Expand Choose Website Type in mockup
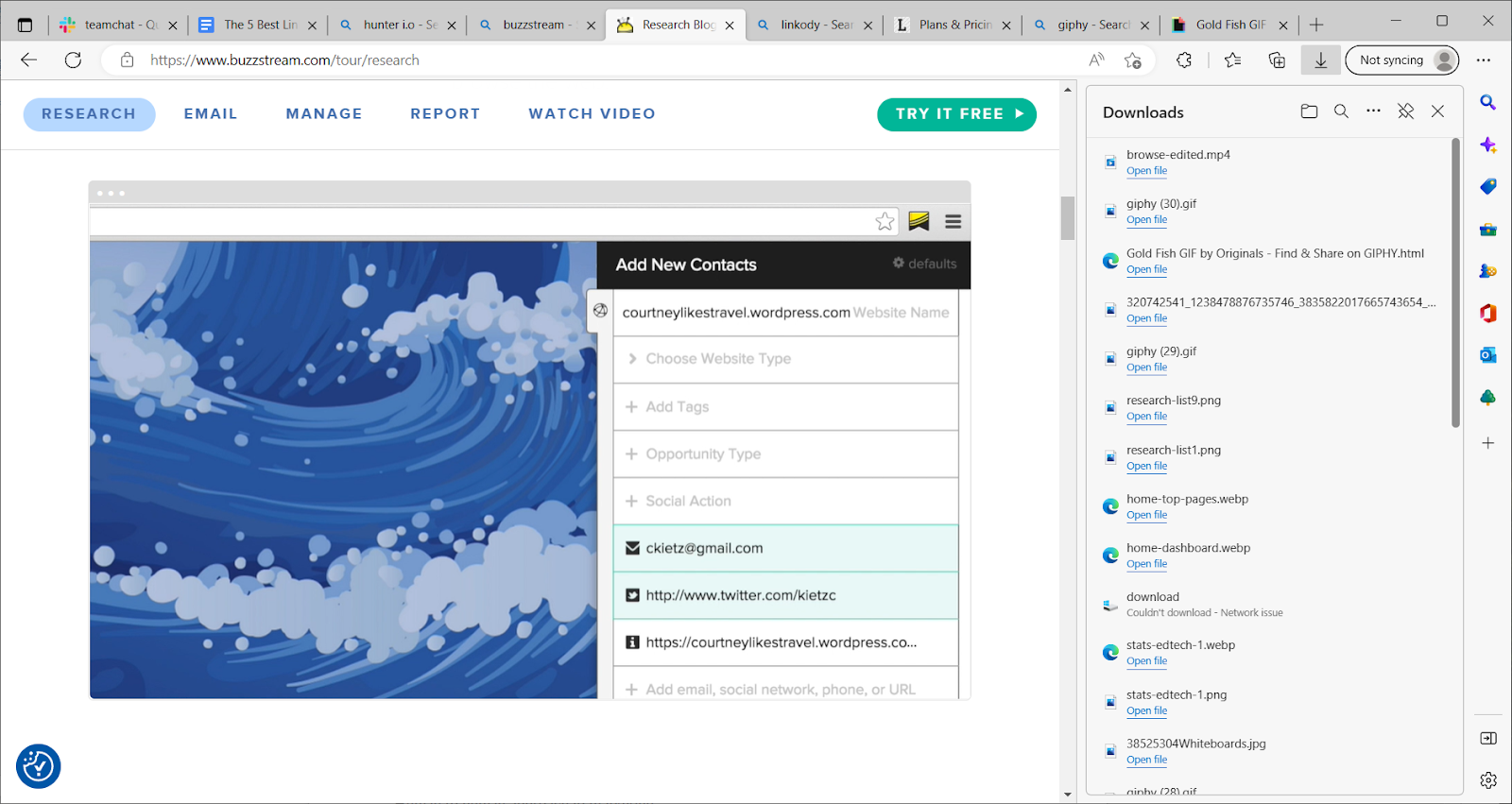Screen dimensions: 1512x804 pos(785,359)
